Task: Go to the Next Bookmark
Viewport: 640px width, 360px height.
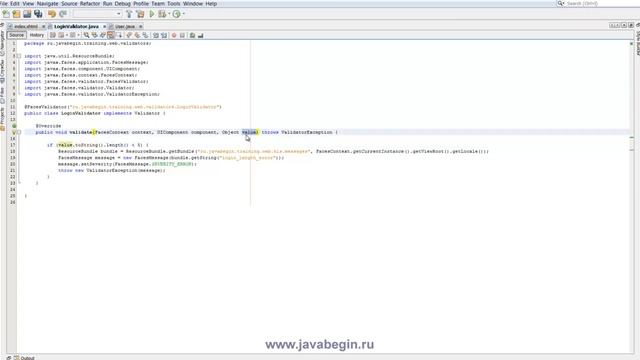Action: 137,36
